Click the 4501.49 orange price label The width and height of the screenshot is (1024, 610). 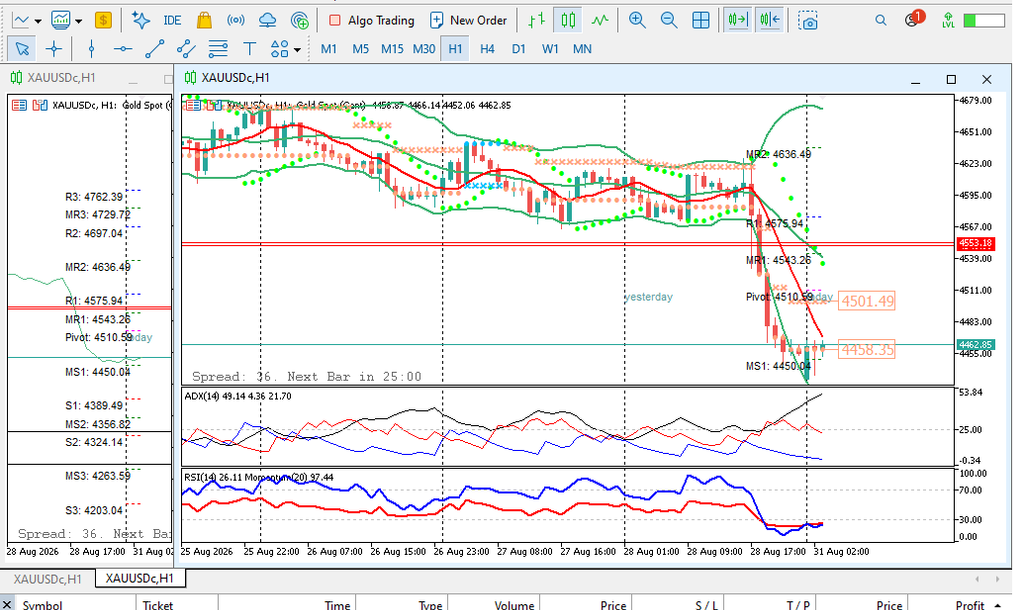(867, 301)
